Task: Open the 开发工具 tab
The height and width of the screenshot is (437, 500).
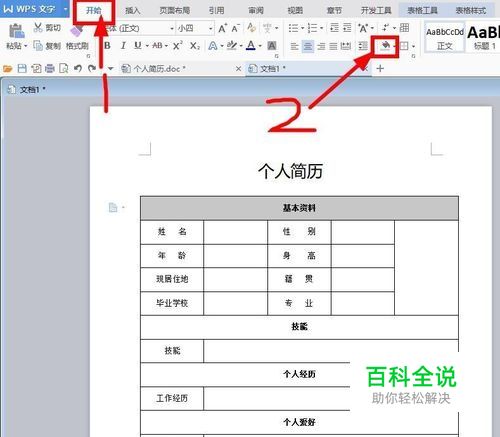Action: [x=376, y=11]
